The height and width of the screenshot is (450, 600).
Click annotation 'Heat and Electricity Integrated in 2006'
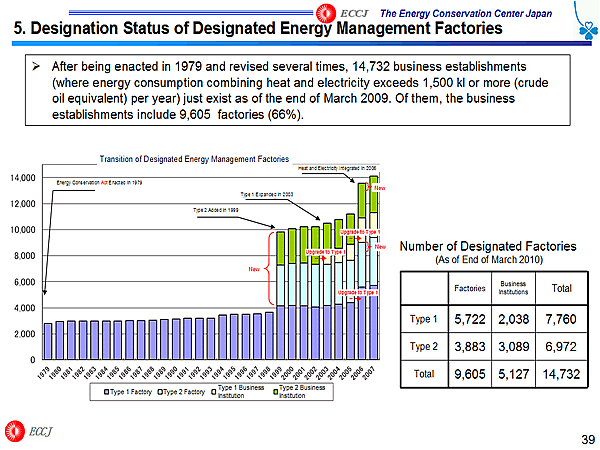pos(337,168)
